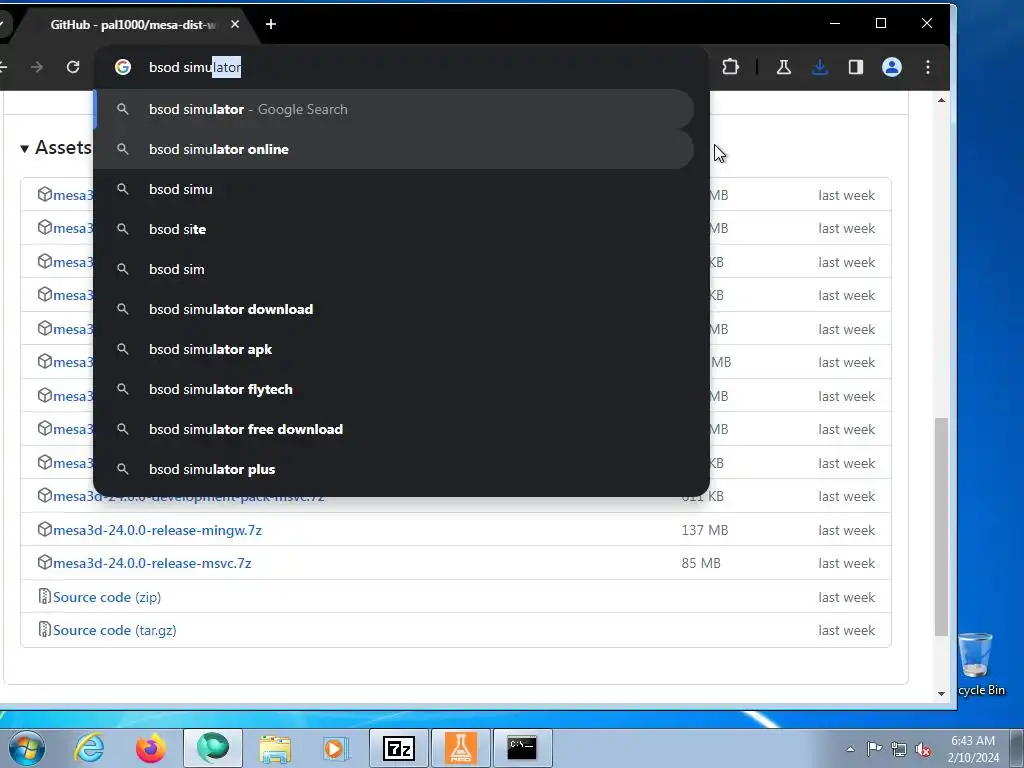1024x768 pixels.
Task: Toggle the Chrome side panel icon
Action: coord(856,67)
